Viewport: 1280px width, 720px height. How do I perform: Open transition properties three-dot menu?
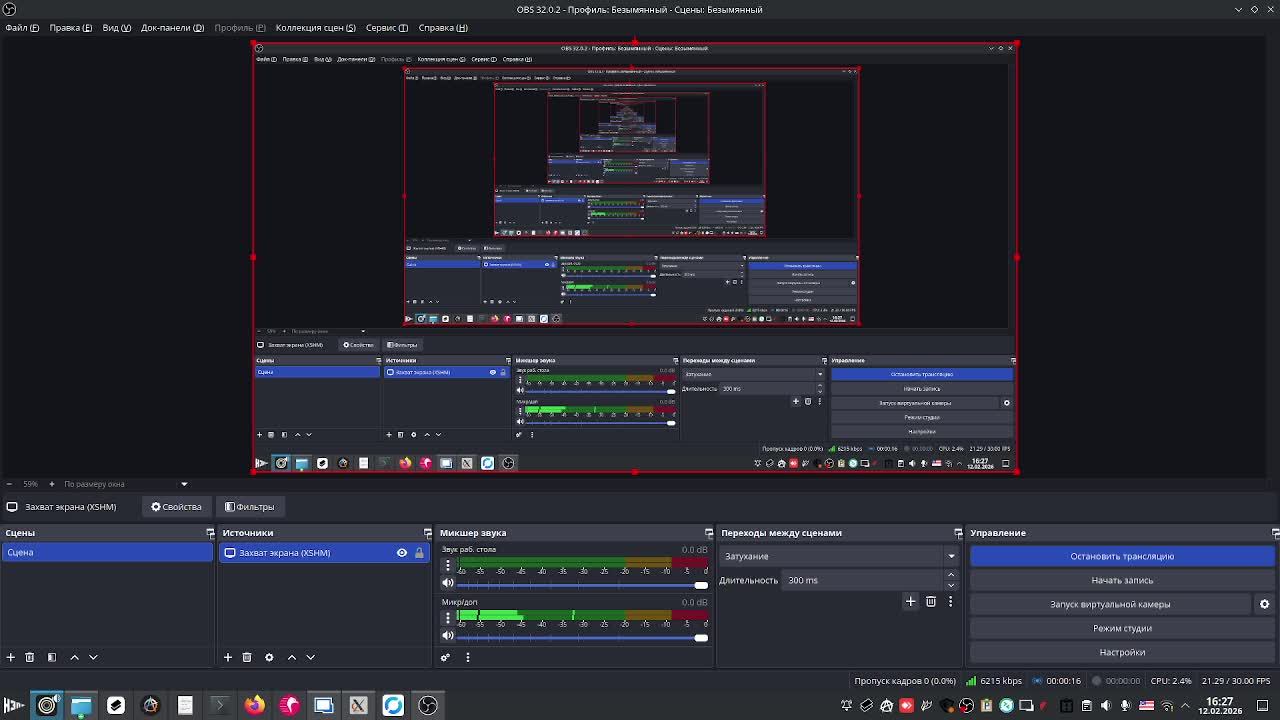[950, 601]
